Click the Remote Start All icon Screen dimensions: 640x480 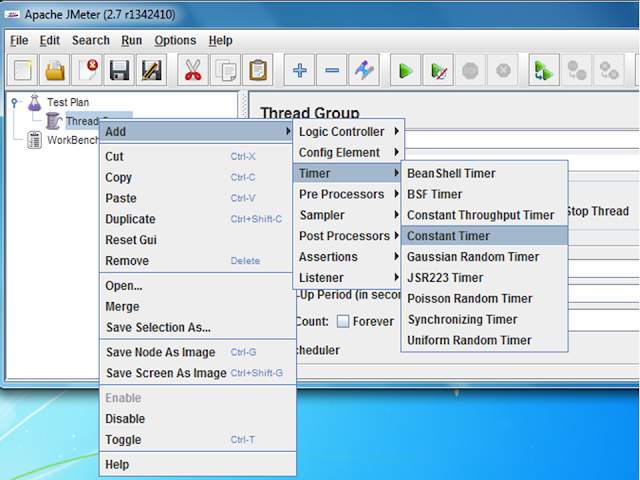[x=544, y=70]
